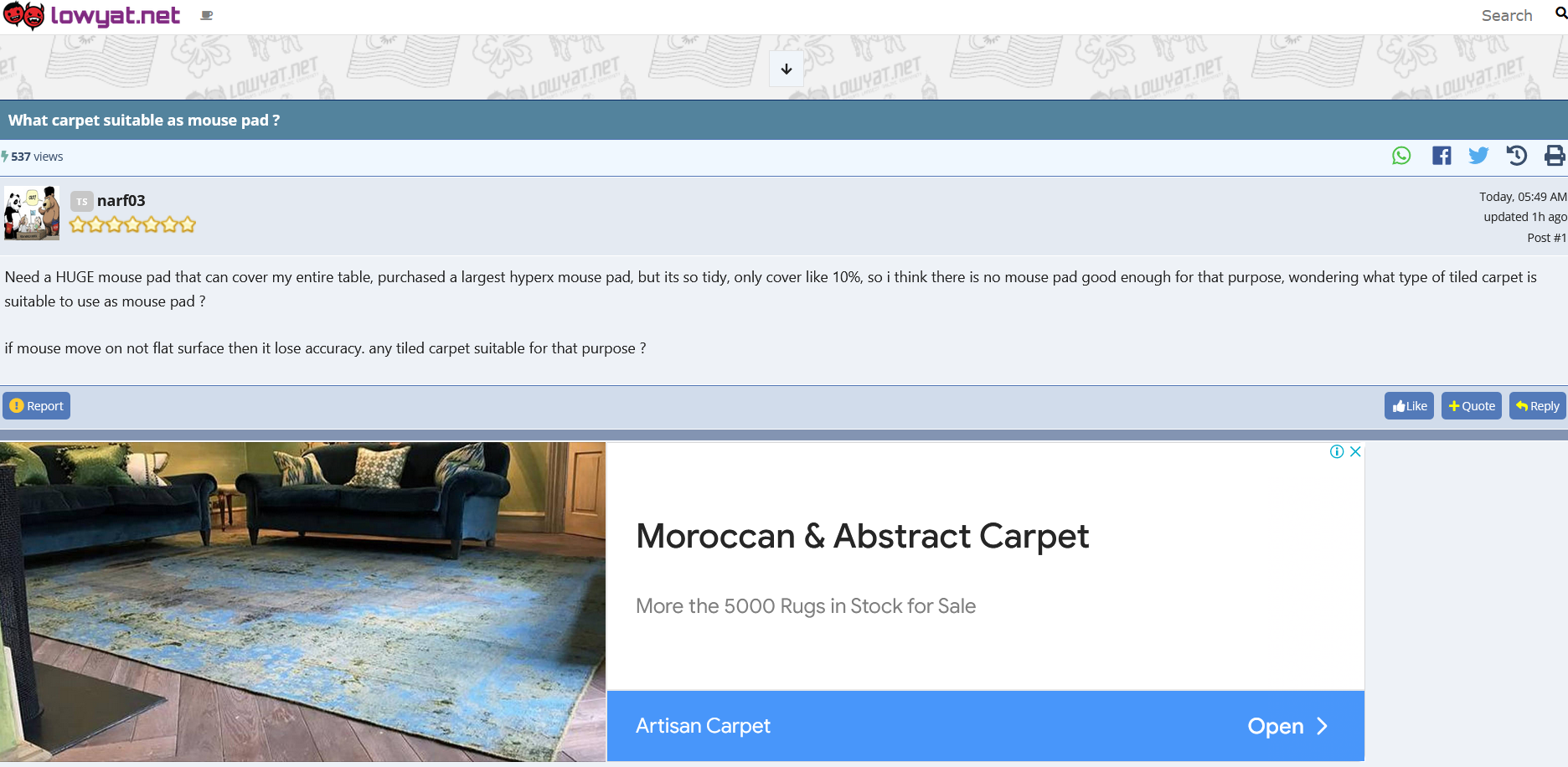
Task: Click the Moroccan & Abstract Carpet headline
Action: (x=863, y=537)
